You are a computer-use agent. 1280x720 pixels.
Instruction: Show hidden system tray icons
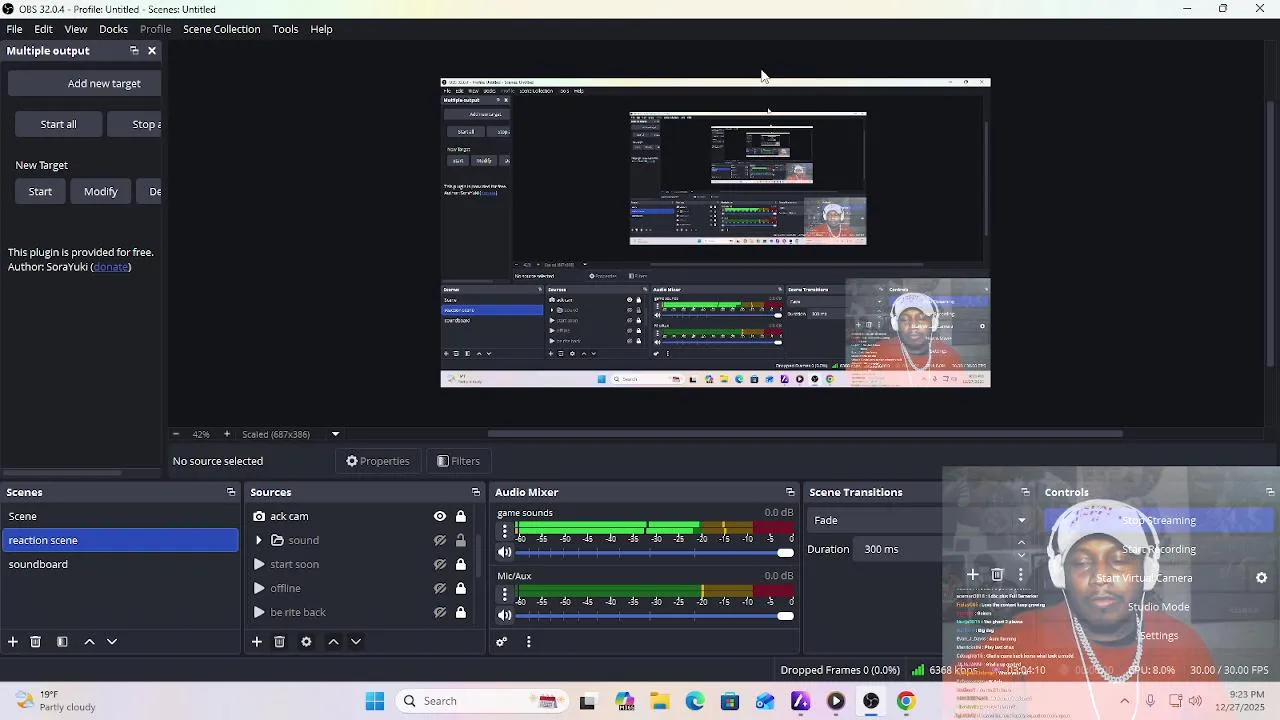tap(1124, 702)
